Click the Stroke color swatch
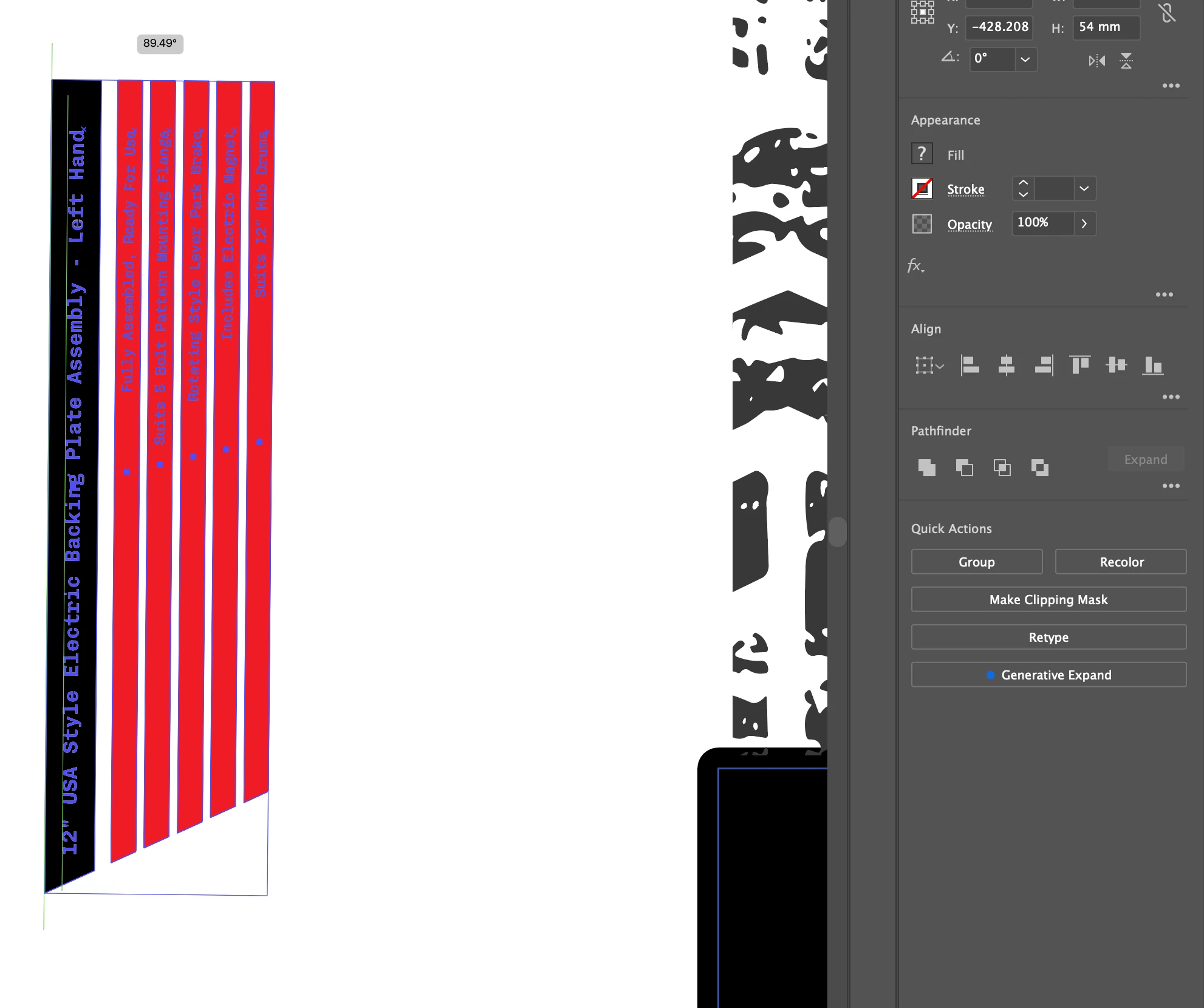The image size is (1204, 1008). coord(922,189)
